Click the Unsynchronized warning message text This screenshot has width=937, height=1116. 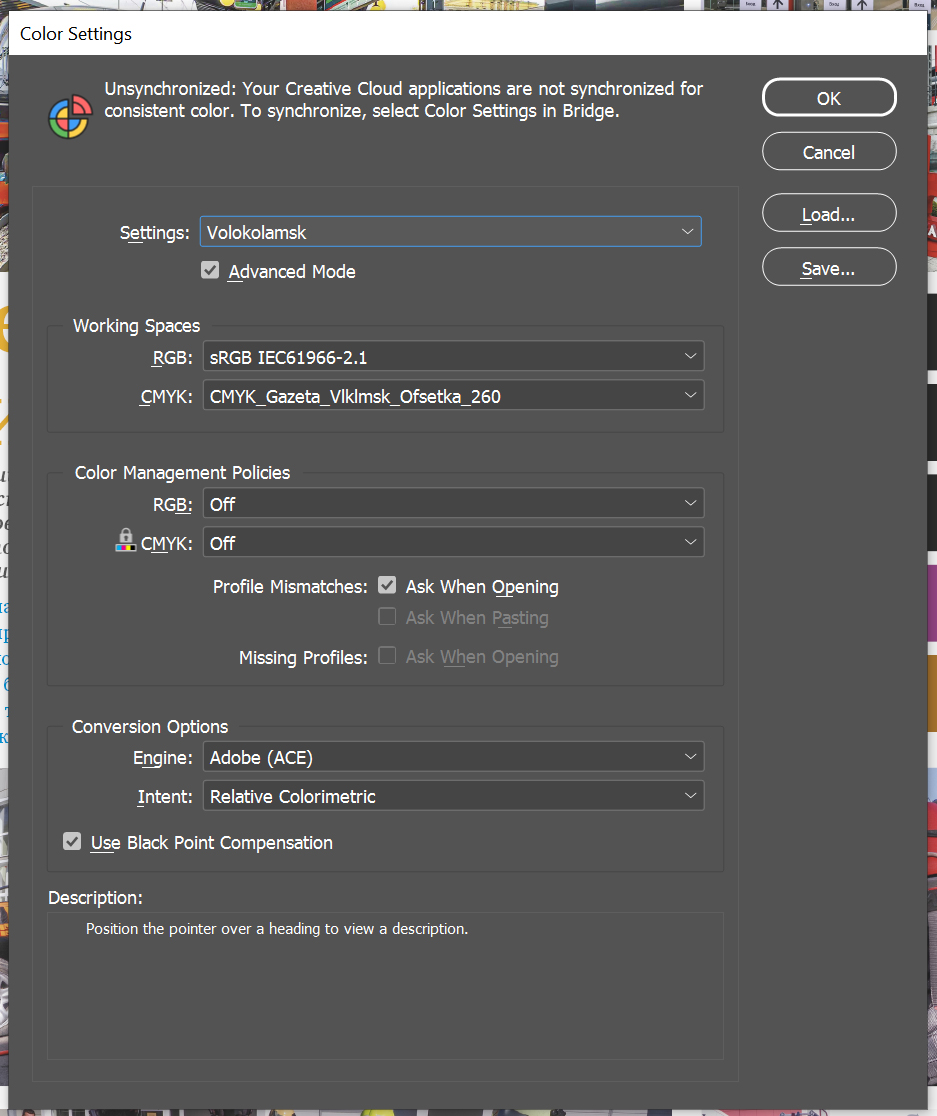403,100
